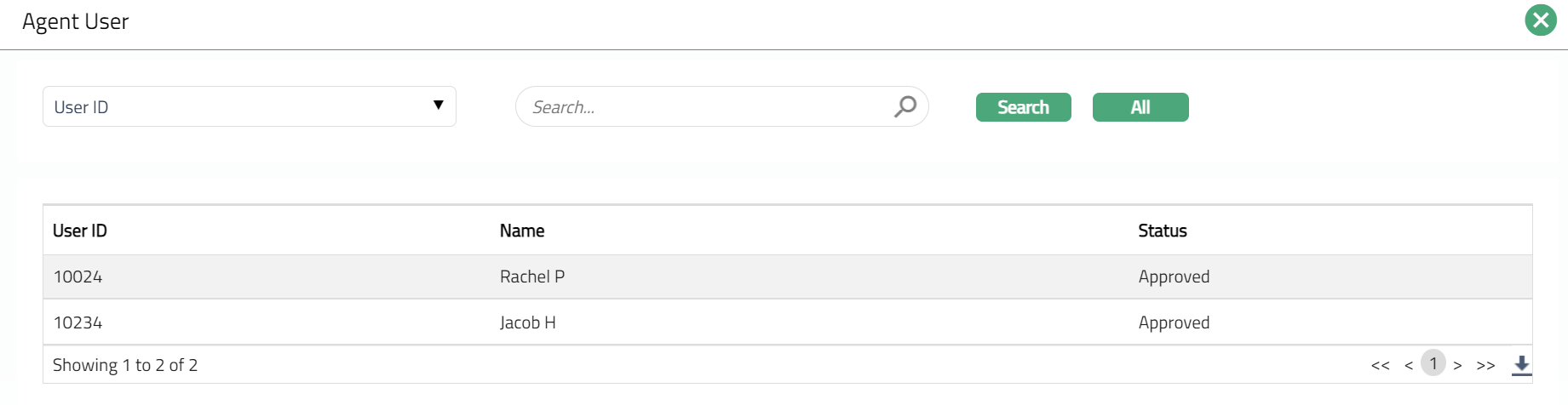Viewport: 1568px width, 405px height.
Task: Select the Rachel P row
Action: click(x=532, y=277)
